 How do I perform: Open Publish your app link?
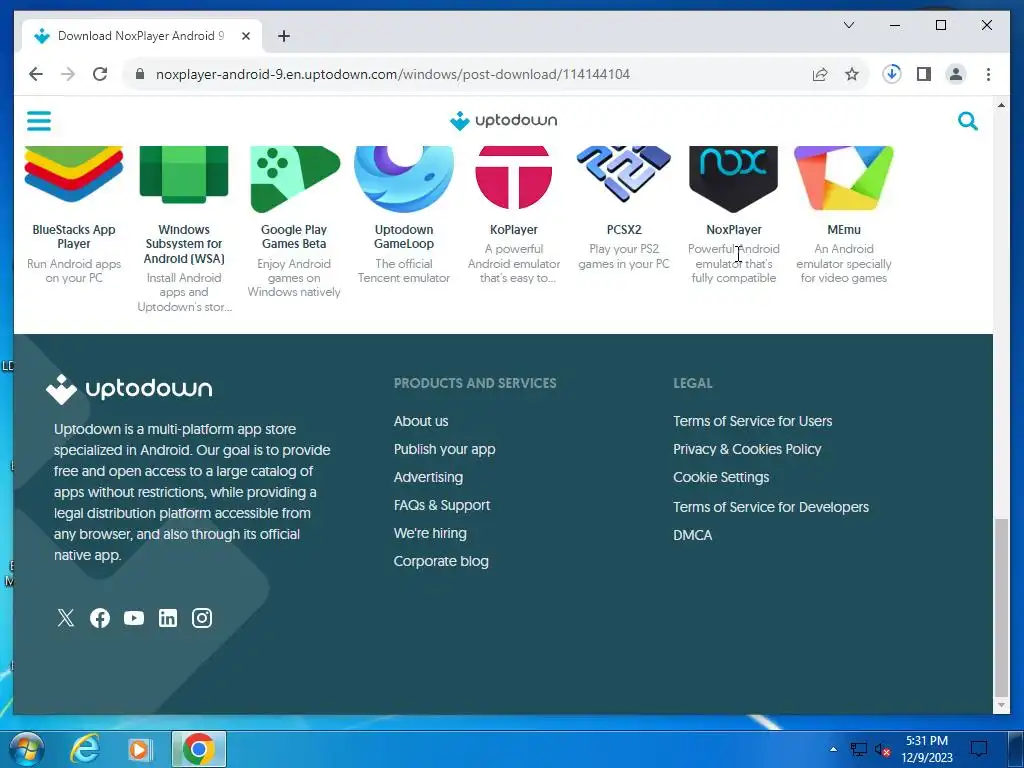tap(444, 449)
